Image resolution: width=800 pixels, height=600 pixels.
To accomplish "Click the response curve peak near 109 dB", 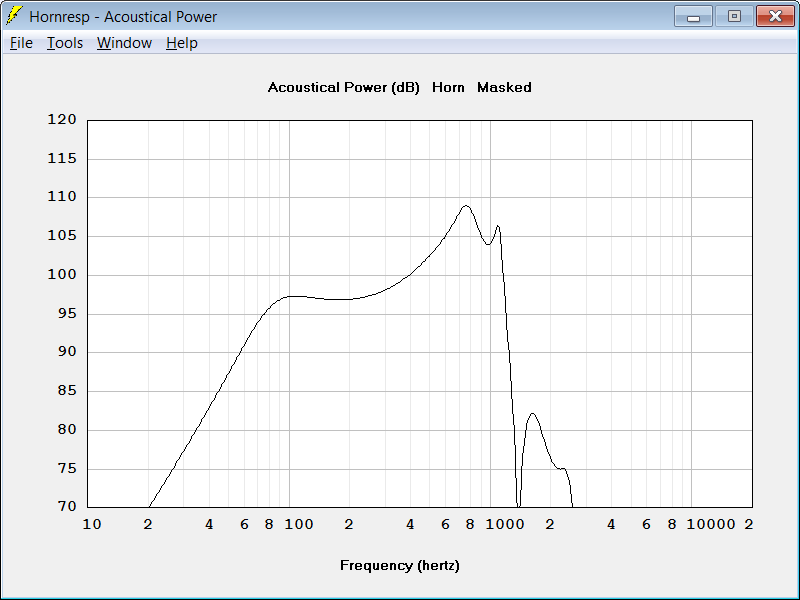I will [465, 206].
